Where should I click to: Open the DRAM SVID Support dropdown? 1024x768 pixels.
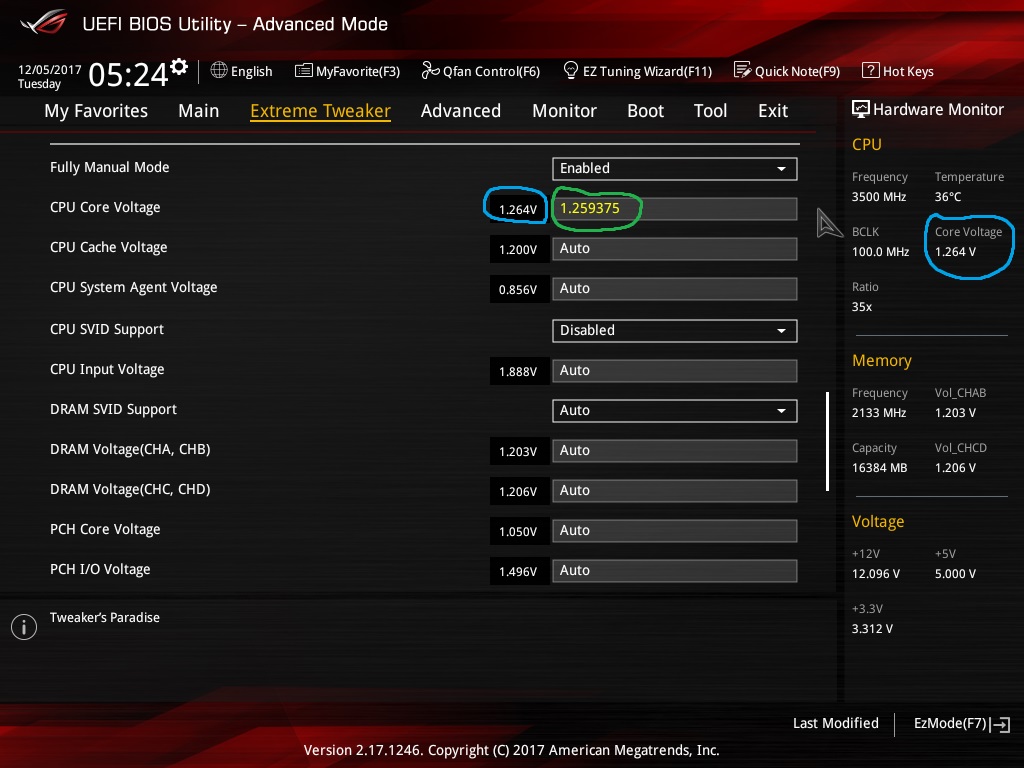[675, 411]
